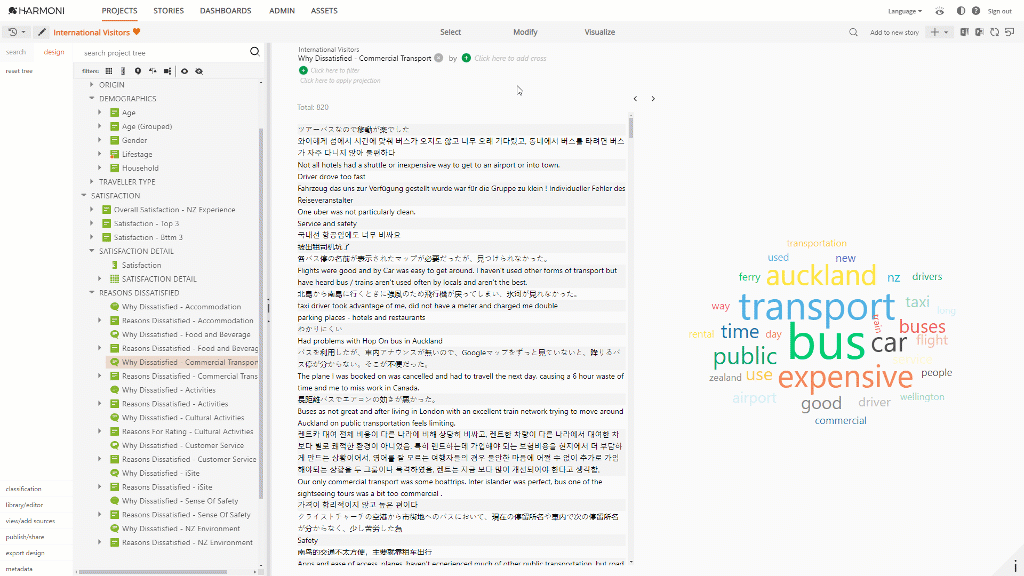
Task: Collapse the DEMOGRAPHICS folder
Action: tap(91, 99)
